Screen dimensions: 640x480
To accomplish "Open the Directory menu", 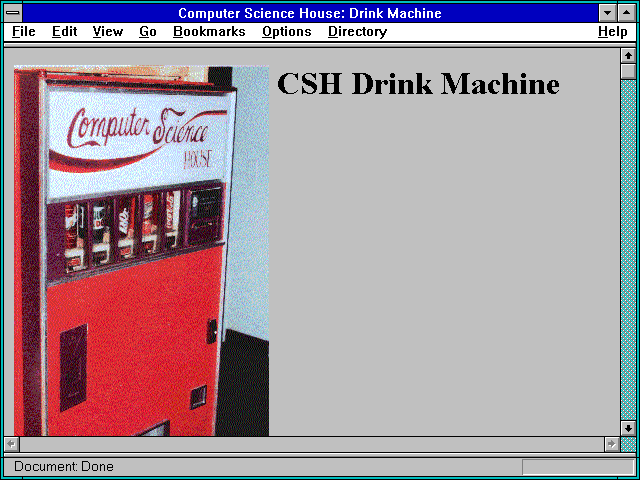I will pos(358,31).
